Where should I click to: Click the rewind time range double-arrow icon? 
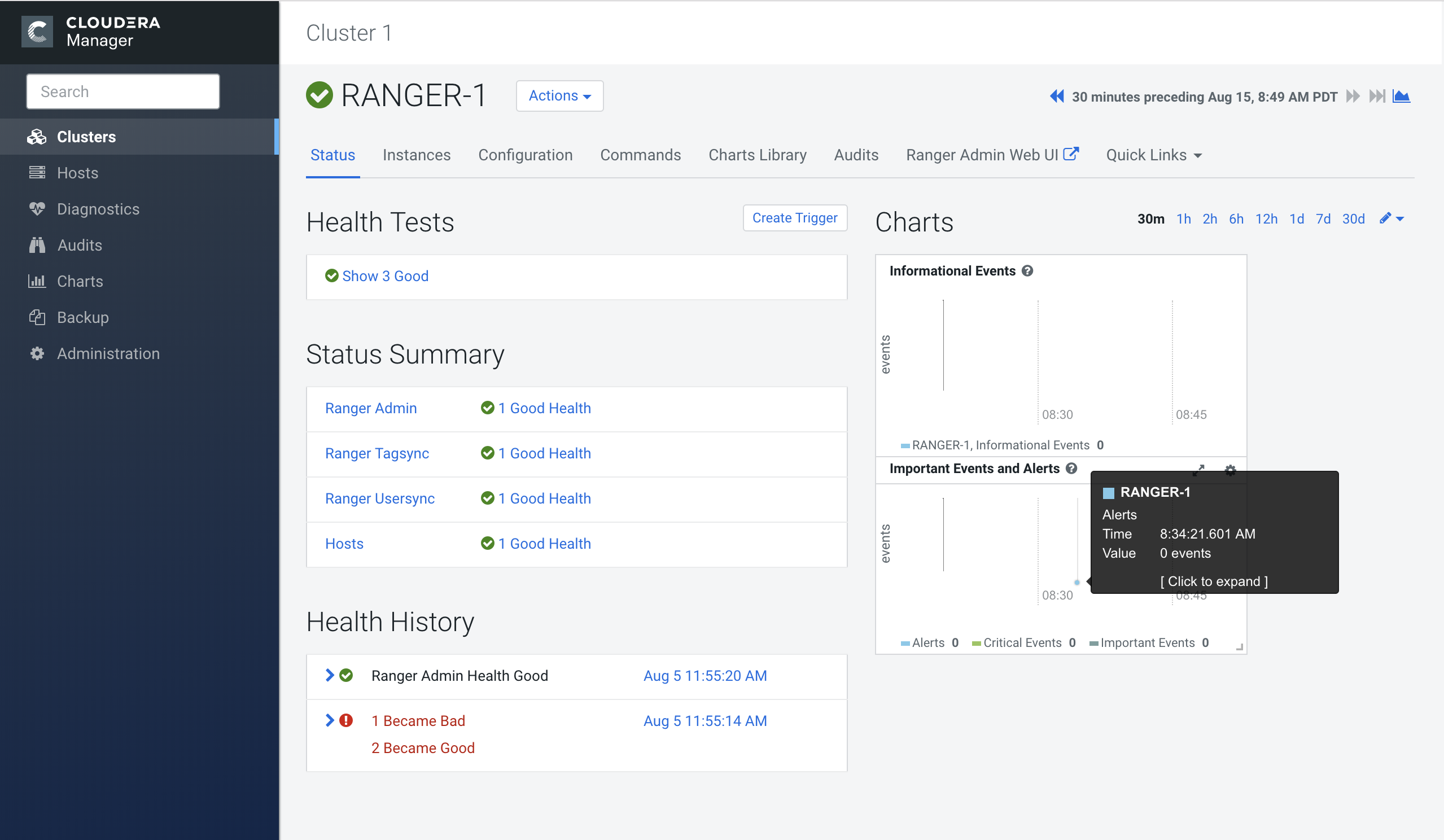[x=1057, y=97]
